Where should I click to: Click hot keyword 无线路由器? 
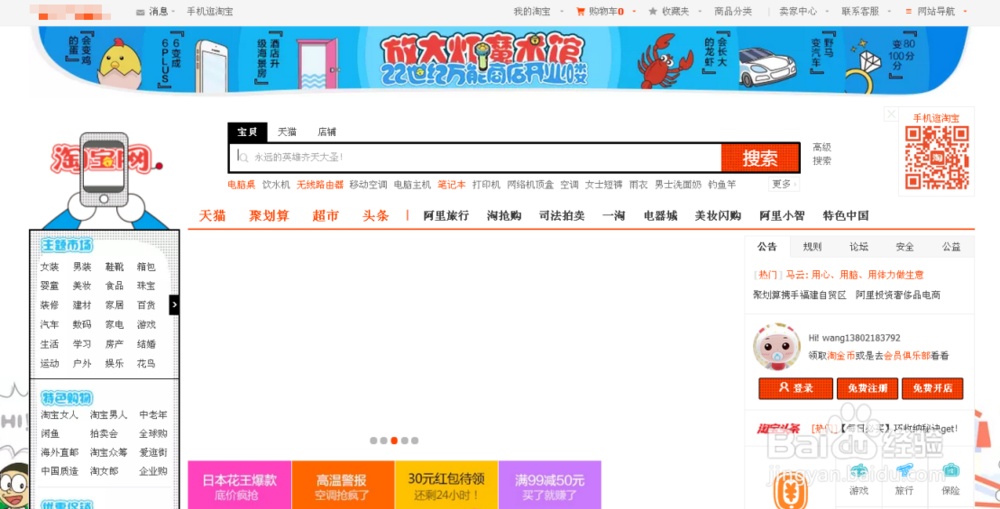coord(320,184)
